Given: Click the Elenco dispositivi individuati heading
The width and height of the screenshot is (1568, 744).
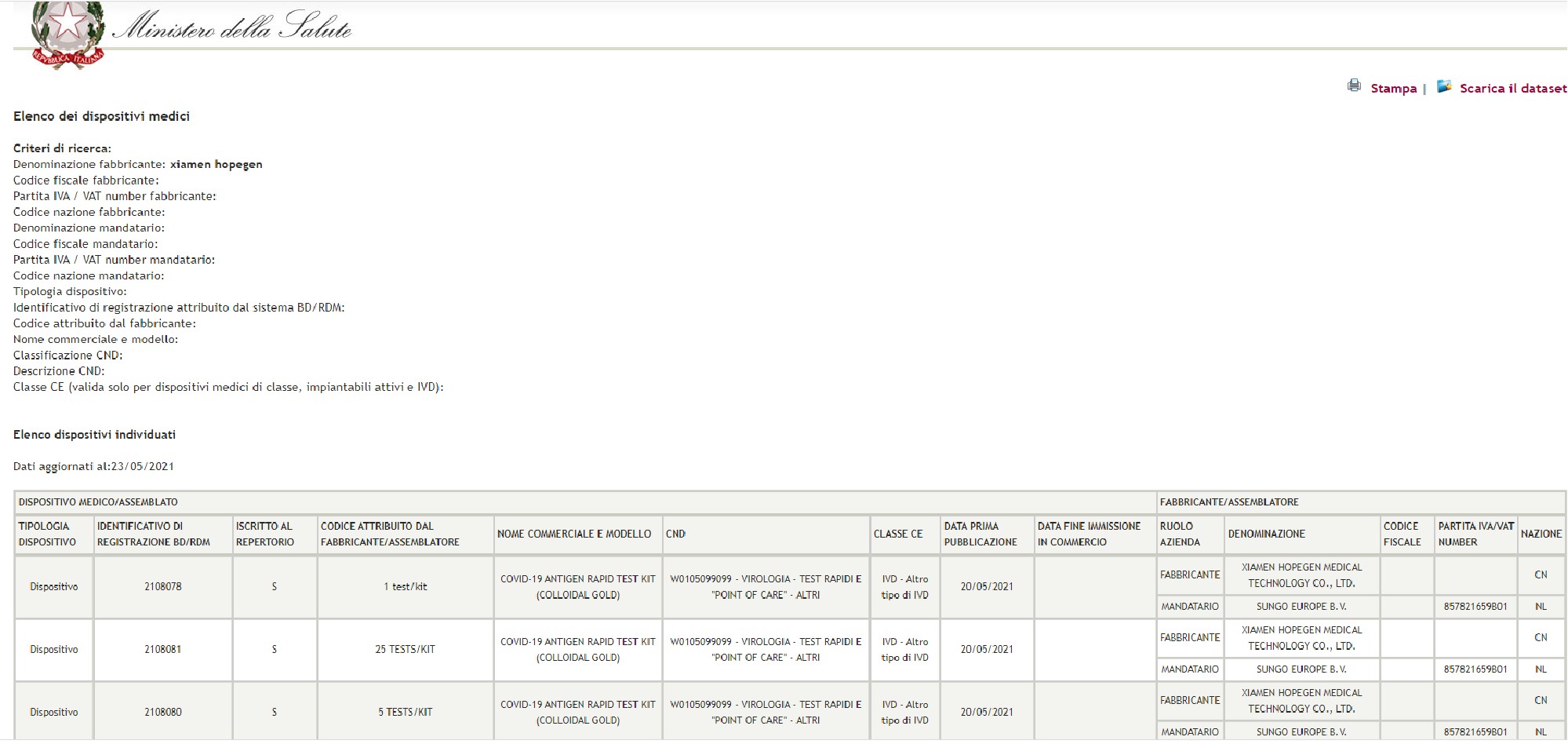Looking at the screenshot, I should pos(94,435).
